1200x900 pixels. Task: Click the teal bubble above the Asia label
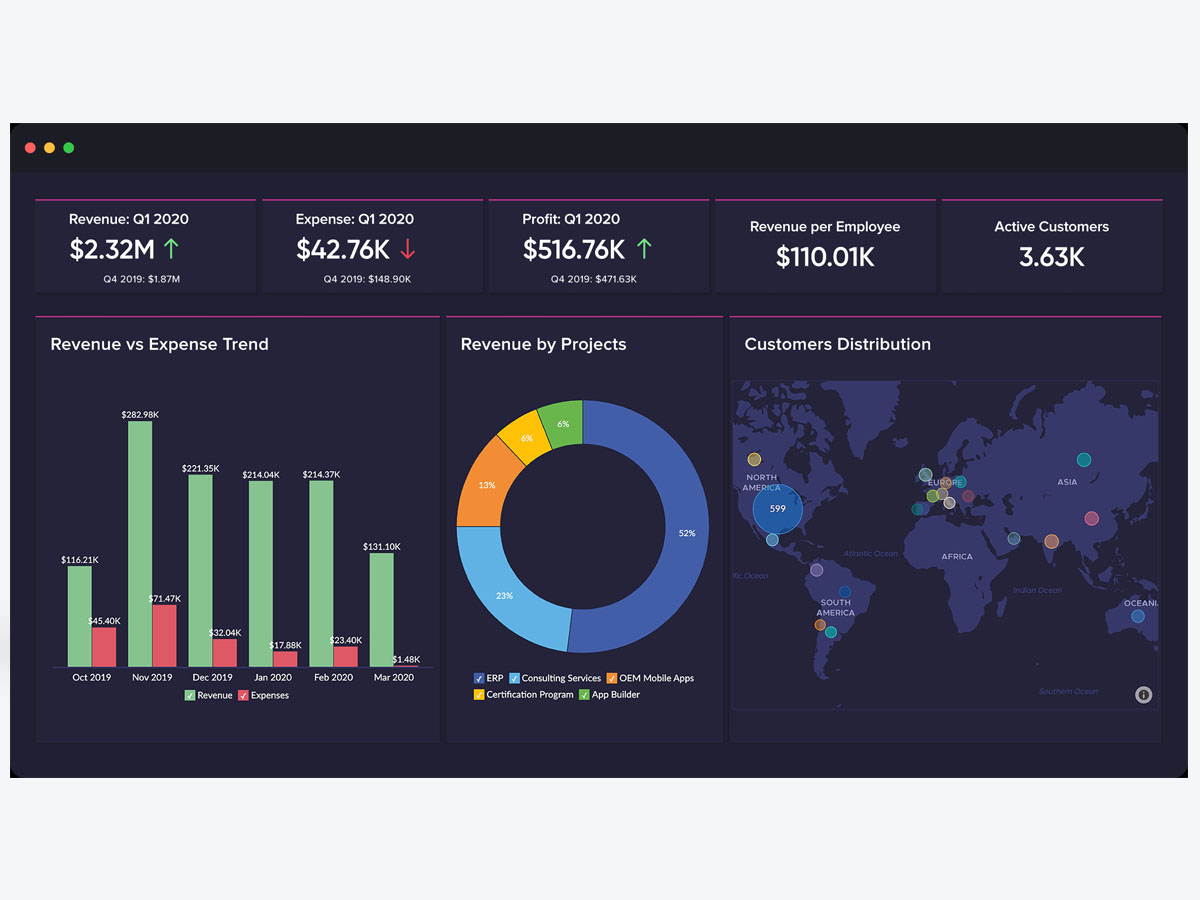pos(1083,460)
